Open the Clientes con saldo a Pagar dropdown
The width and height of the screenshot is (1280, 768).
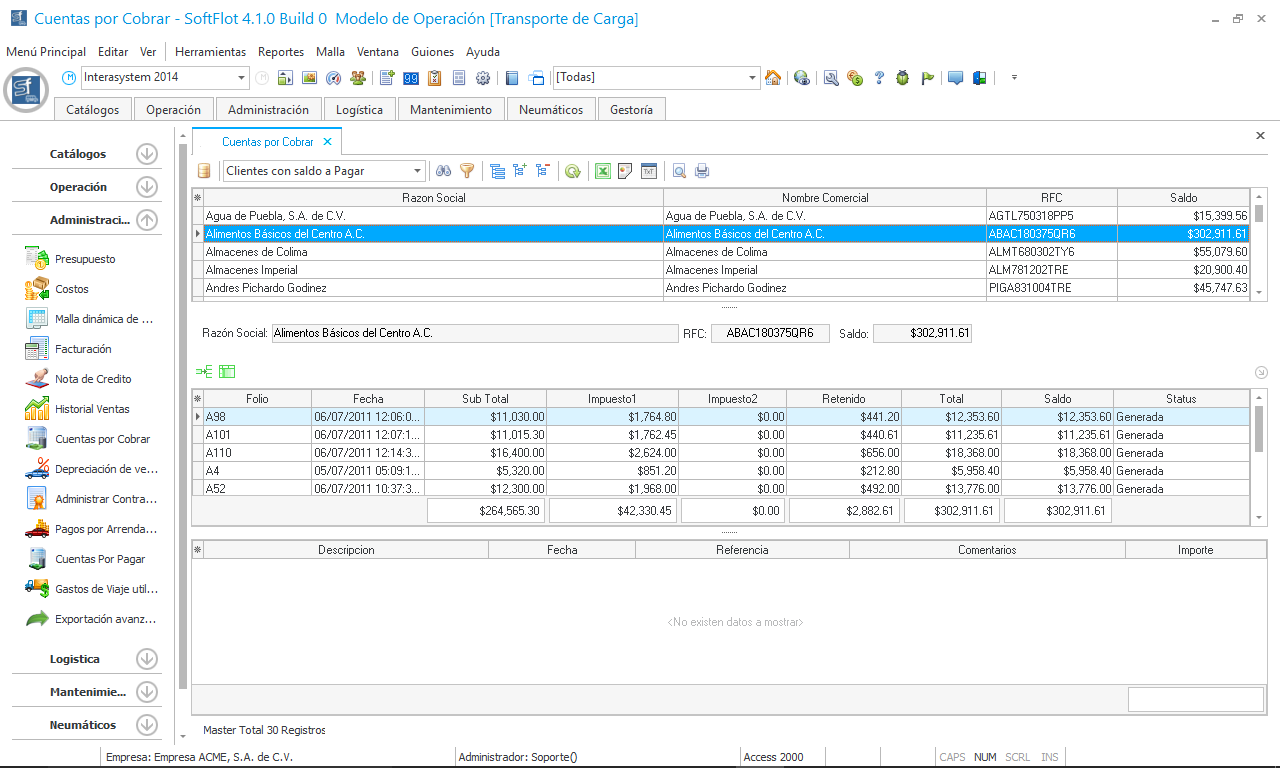(x=418, y=171)
